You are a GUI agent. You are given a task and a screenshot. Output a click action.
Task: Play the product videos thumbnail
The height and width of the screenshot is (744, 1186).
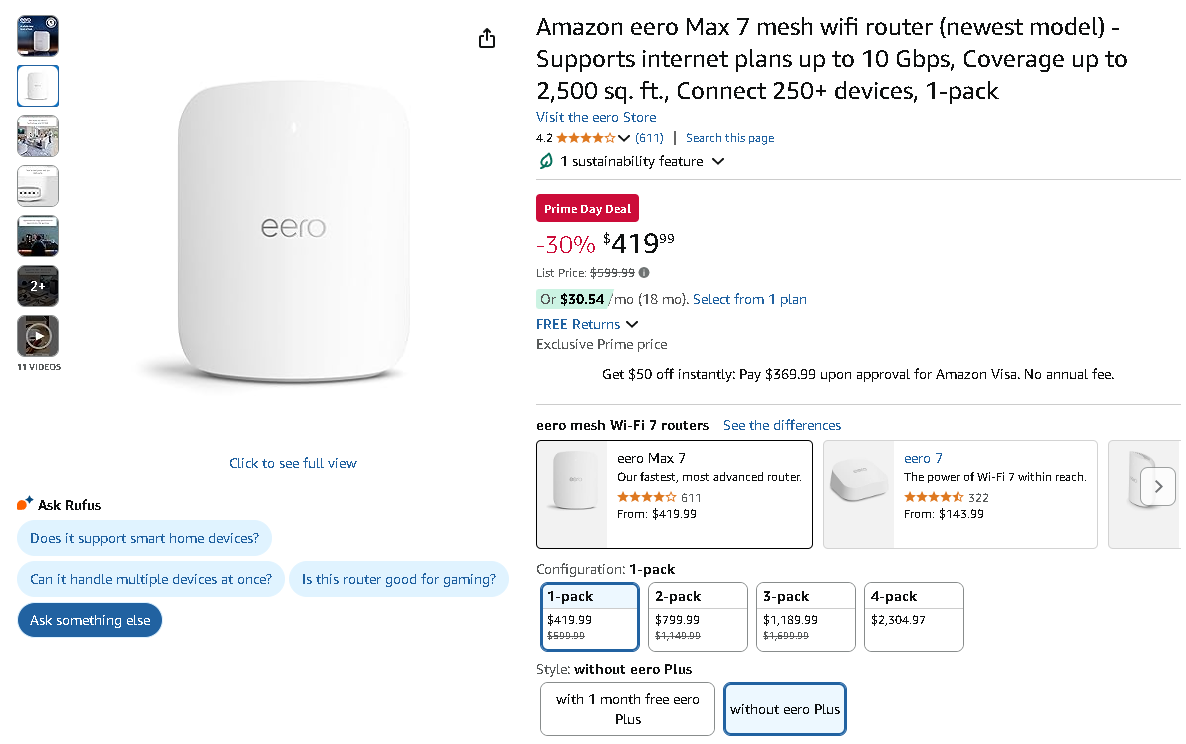(38, 336)
